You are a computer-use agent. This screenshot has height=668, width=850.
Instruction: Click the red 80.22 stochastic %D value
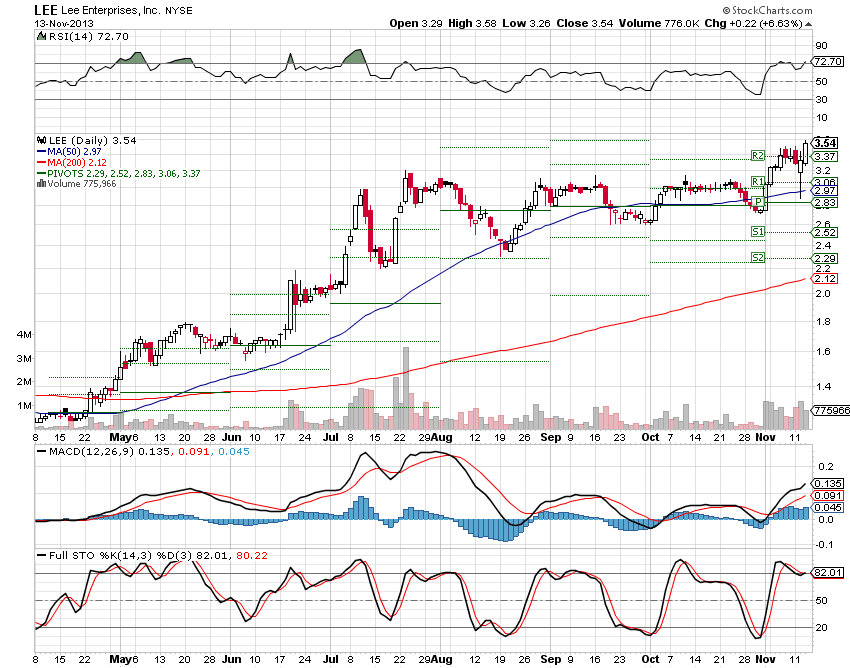pyautogui.click(x=252, y=556)
